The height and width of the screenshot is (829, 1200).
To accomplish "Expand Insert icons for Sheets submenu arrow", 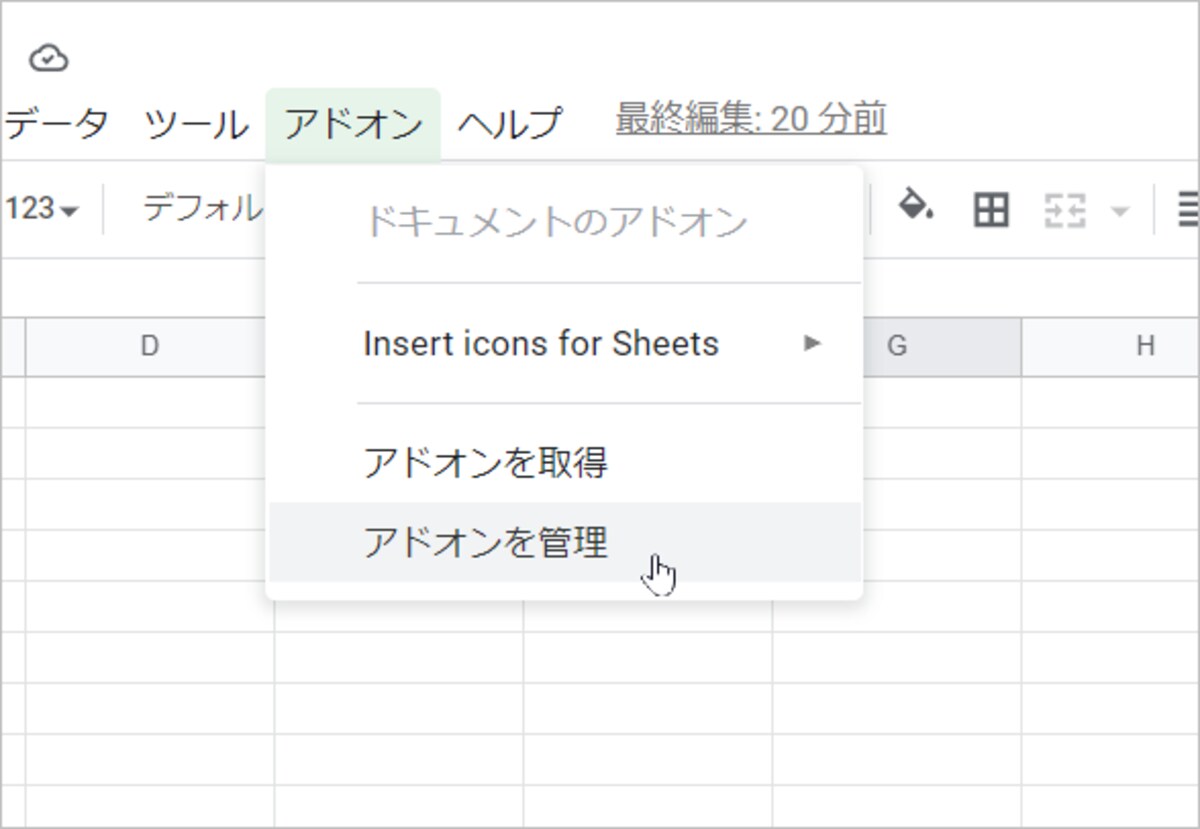I will (812, 344).
